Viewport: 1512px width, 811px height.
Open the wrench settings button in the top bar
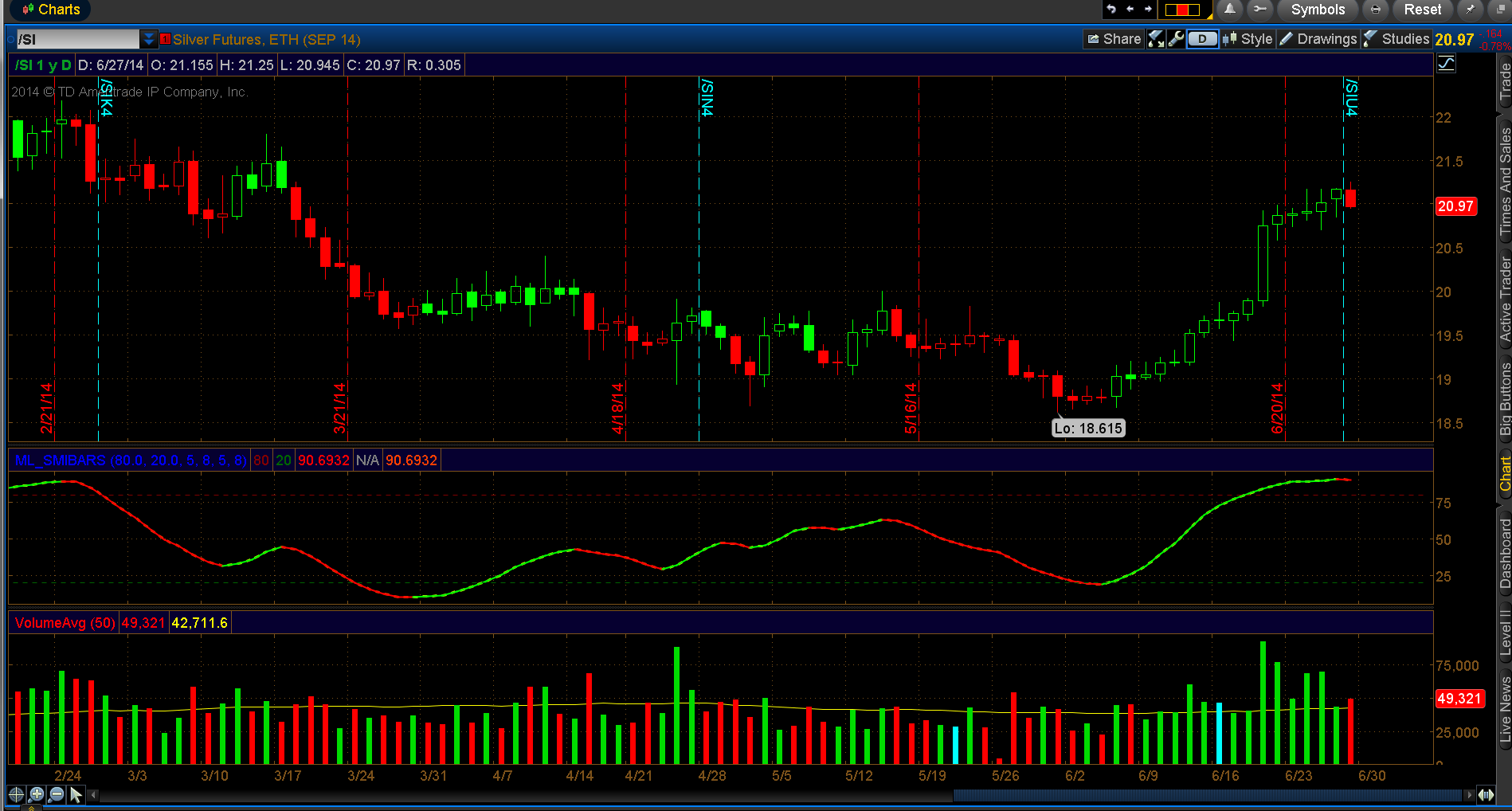pos(1259,10)
